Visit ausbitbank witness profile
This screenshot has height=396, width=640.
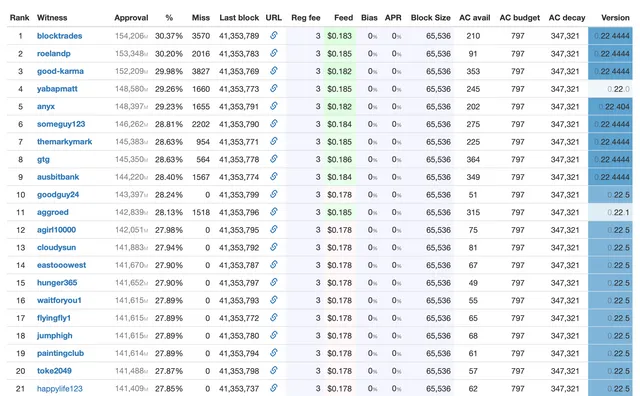coord(58,177)
